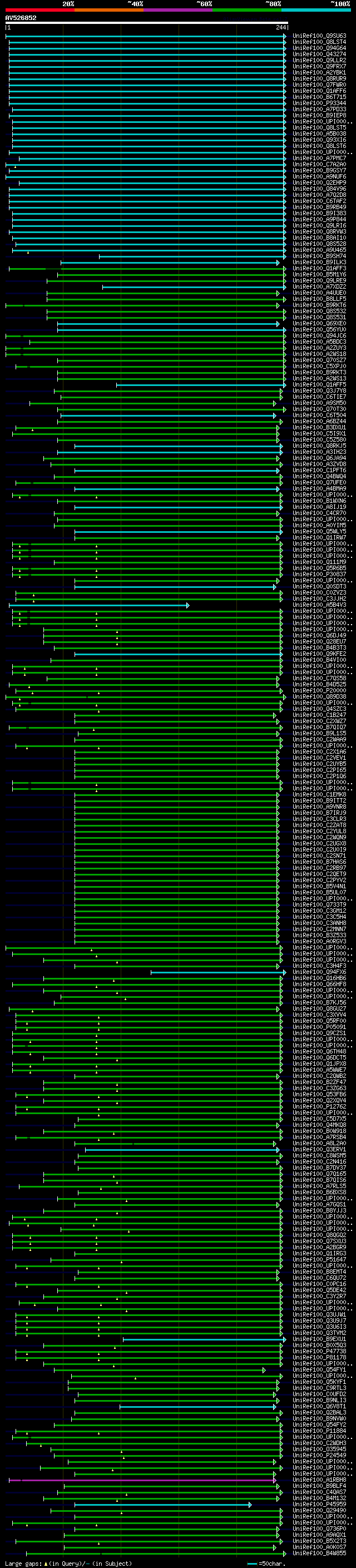Click hit label UniRef100_A7XDZ2

click(319, 286)
